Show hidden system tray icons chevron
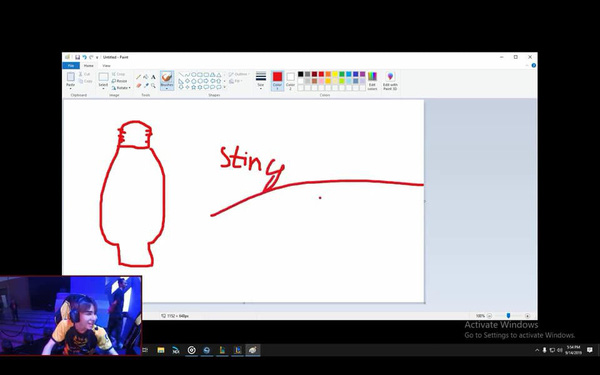 click(x=537, y=350)
